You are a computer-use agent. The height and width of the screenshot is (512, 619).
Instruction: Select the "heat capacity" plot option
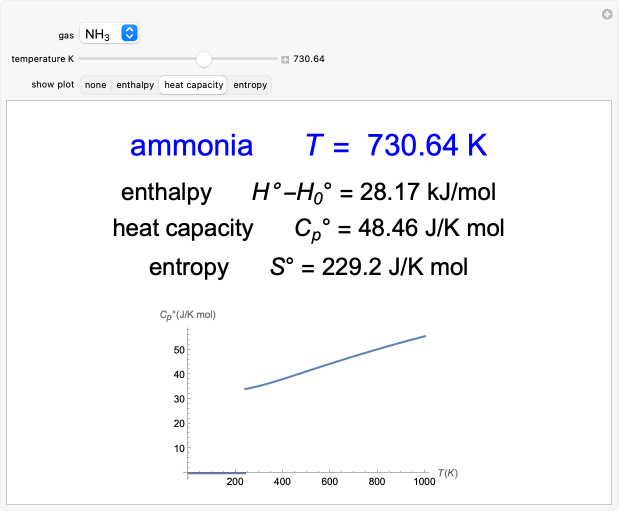coord(194,85)
